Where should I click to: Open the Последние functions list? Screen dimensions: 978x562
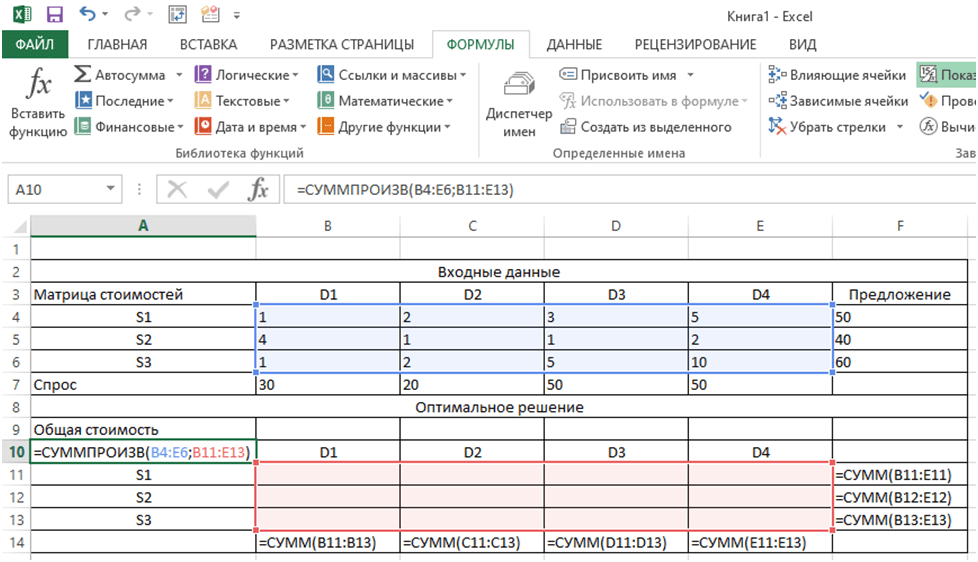coord(123,100)
